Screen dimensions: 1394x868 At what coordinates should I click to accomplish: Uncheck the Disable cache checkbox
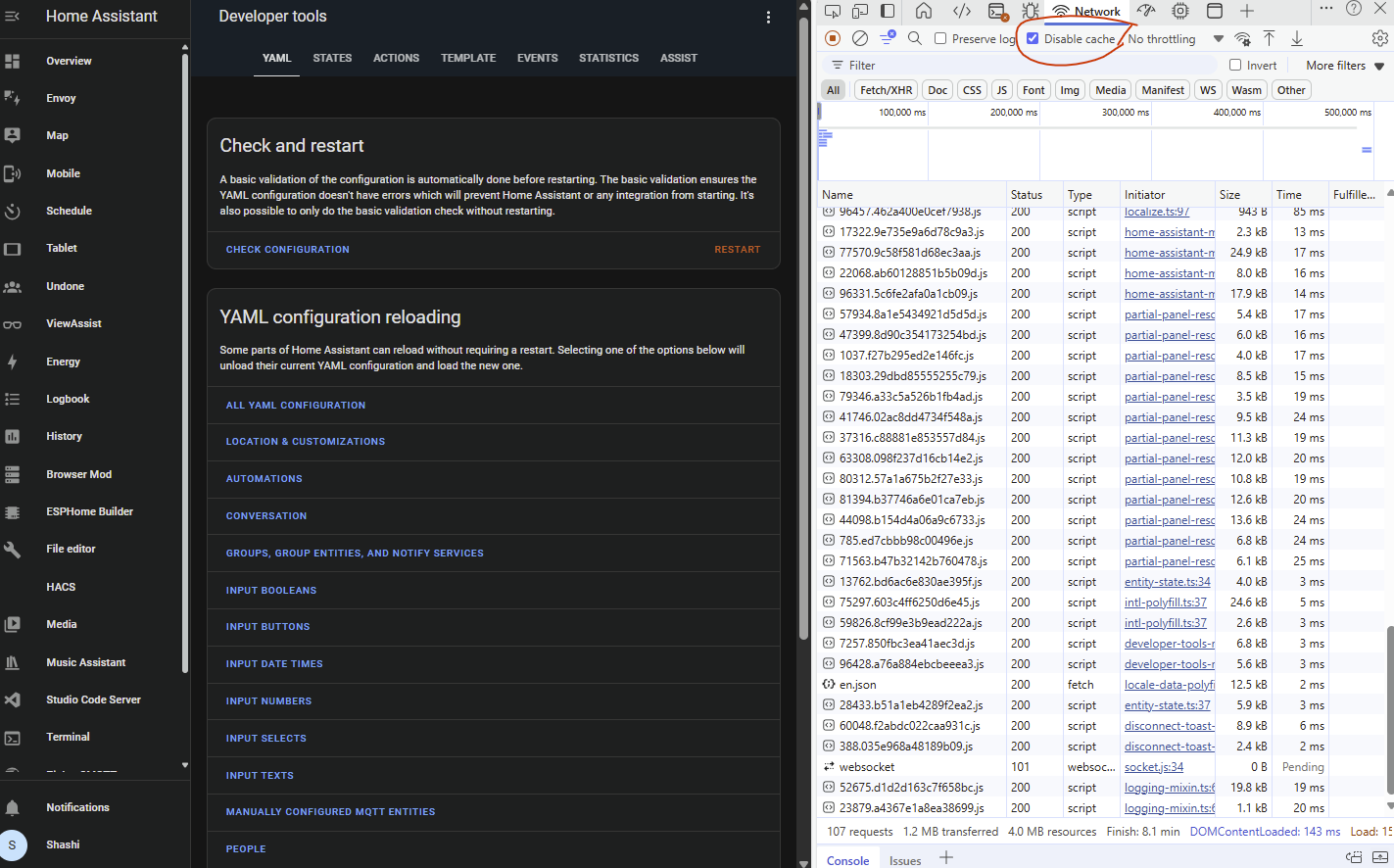point(1033,38)
